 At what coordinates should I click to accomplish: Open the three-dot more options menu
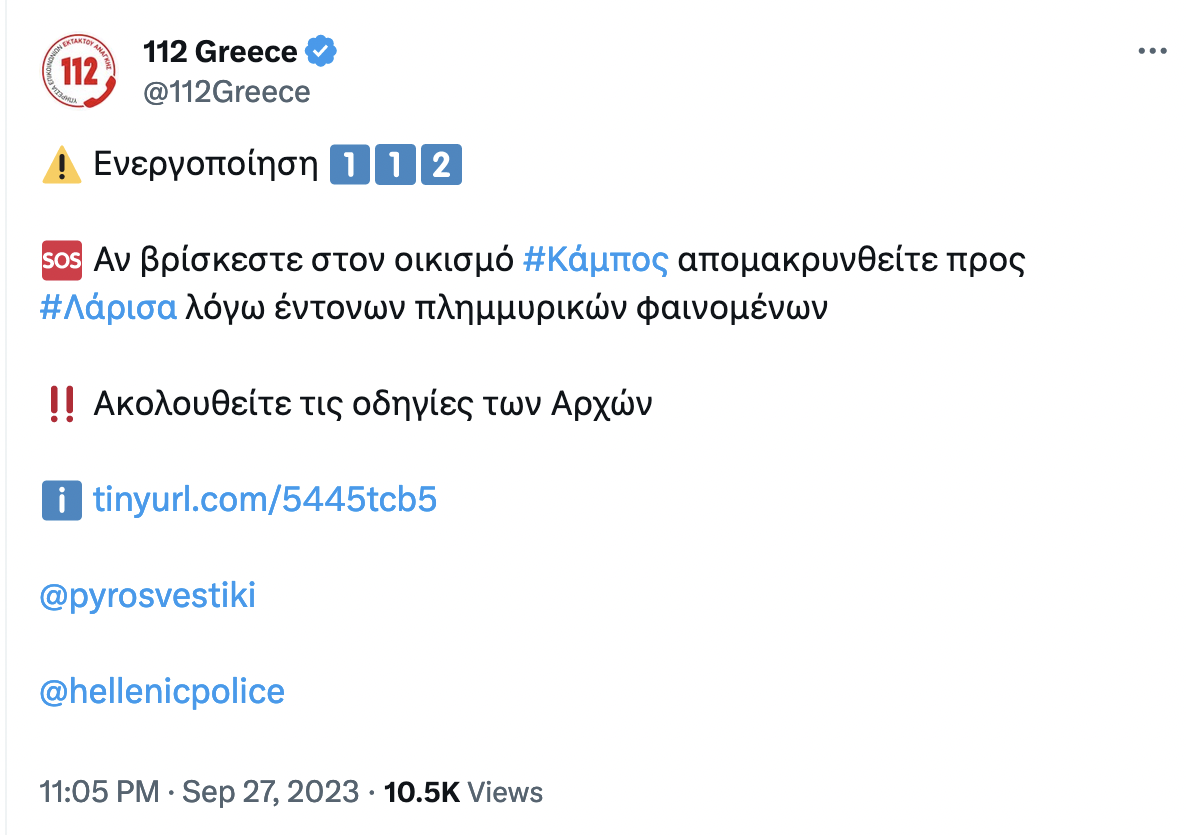point(1152,52)
